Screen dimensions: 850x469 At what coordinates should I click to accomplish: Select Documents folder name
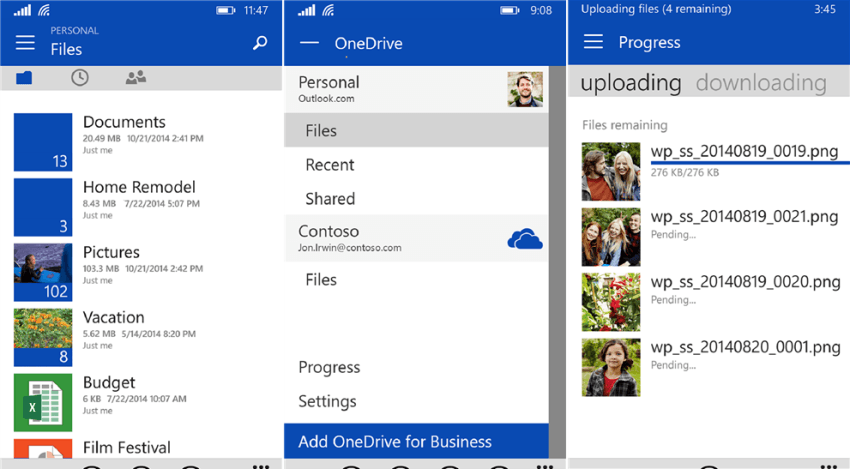124,122
